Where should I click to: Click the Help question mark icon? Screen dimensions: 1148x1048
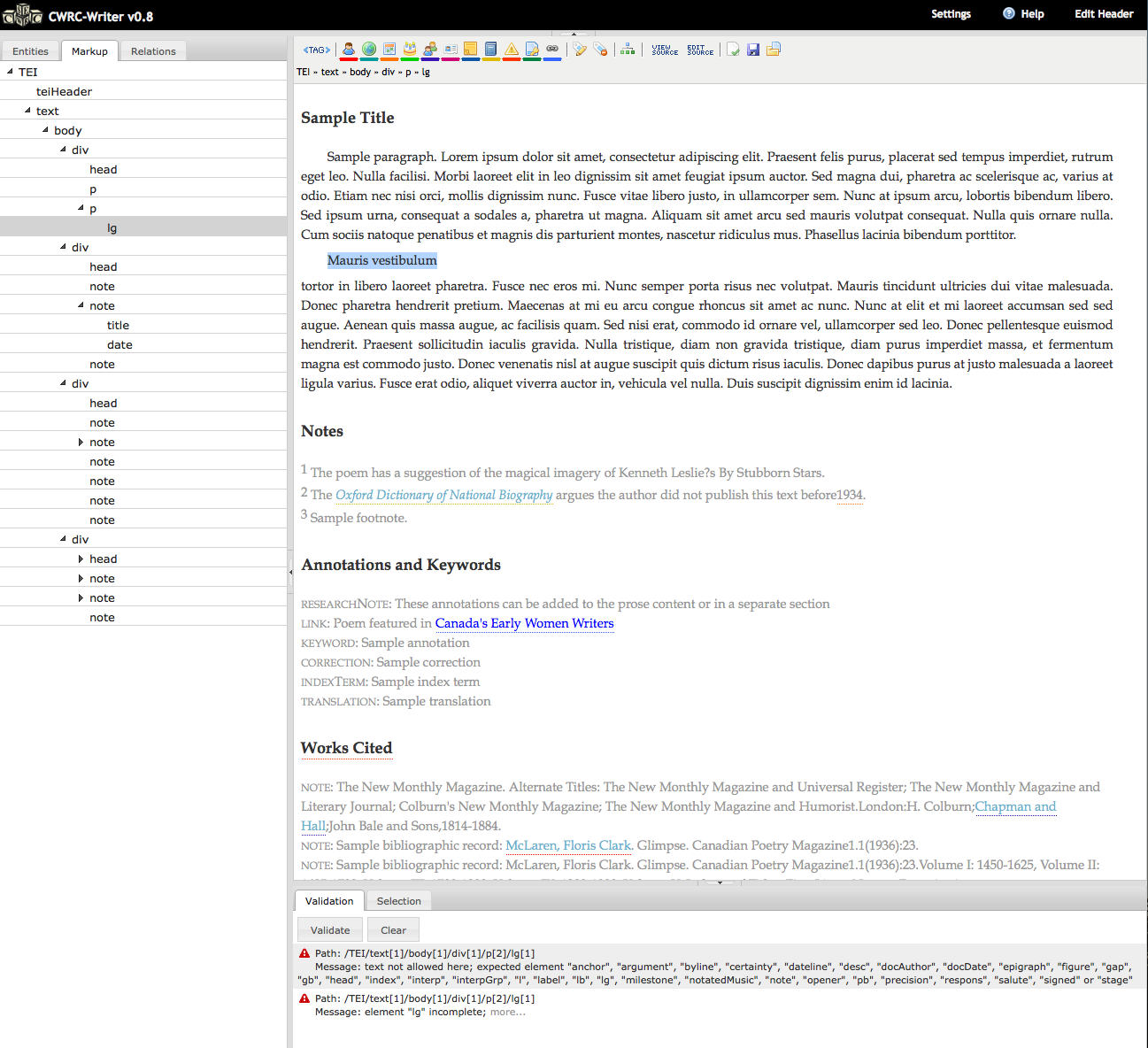[1009, 13]
